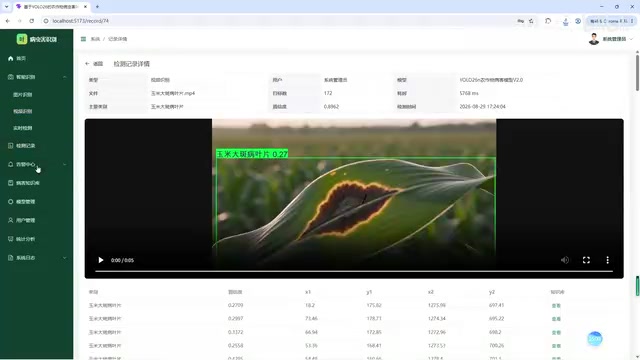Select 视频识别 submenu item
The image size is (640, 360).
[22, 111]
